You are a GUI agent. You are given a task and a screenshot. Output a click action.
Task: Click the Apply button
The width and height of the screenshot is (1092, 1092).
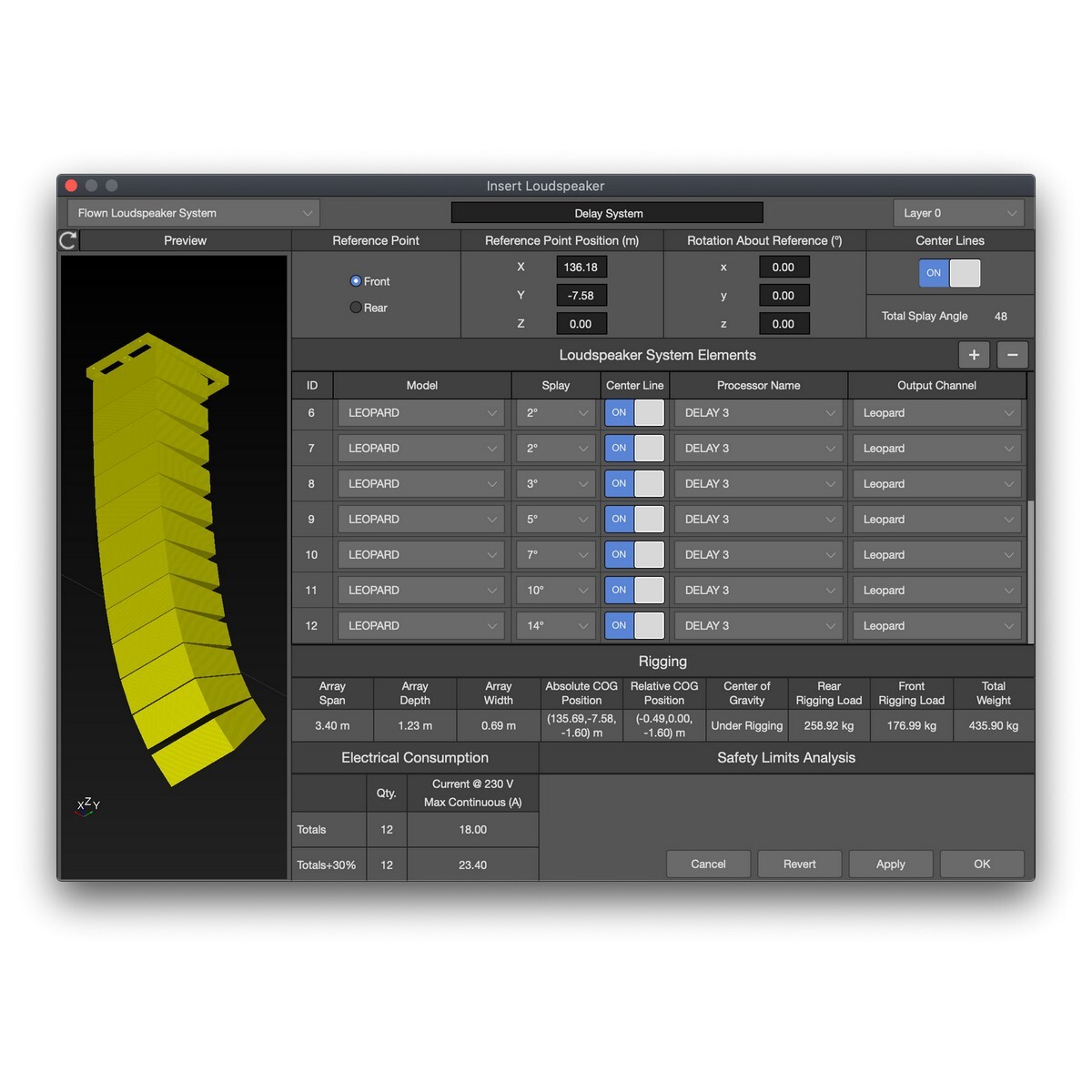pyautogui.click(x=890, y=864)
